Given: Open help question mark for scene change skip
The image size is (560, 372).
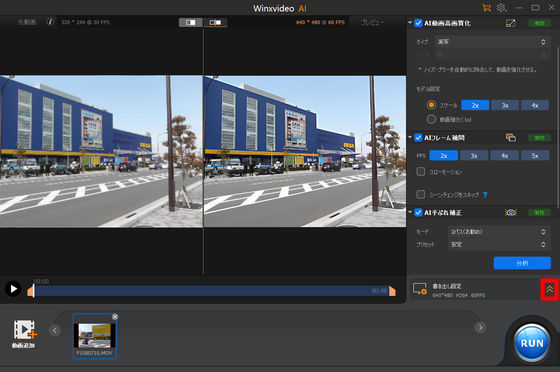Looking at the screenshot, I should [485, 195].
